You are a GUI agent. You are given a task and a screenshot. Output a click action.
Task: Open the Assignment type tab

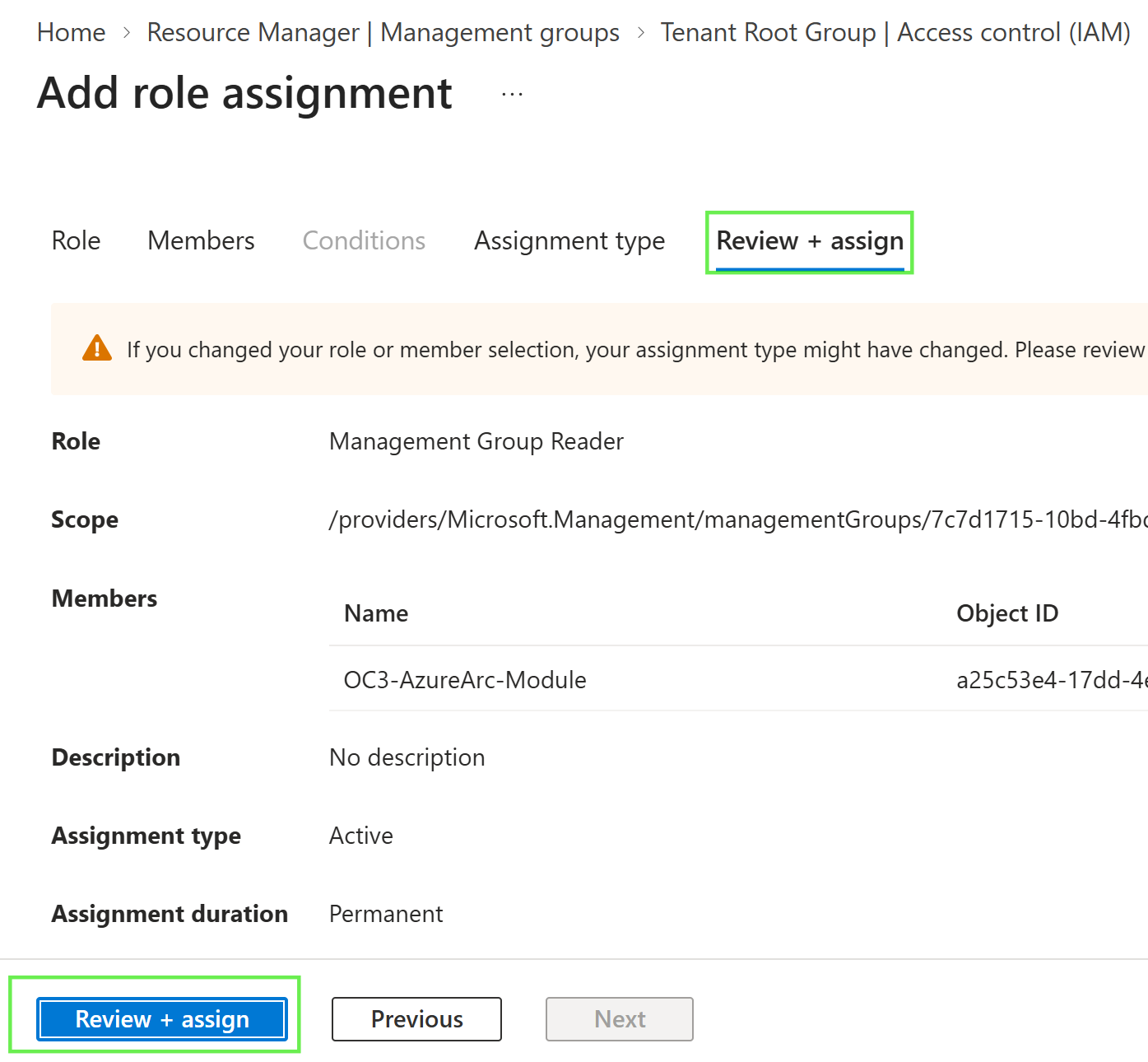click(x=569, y=240)
